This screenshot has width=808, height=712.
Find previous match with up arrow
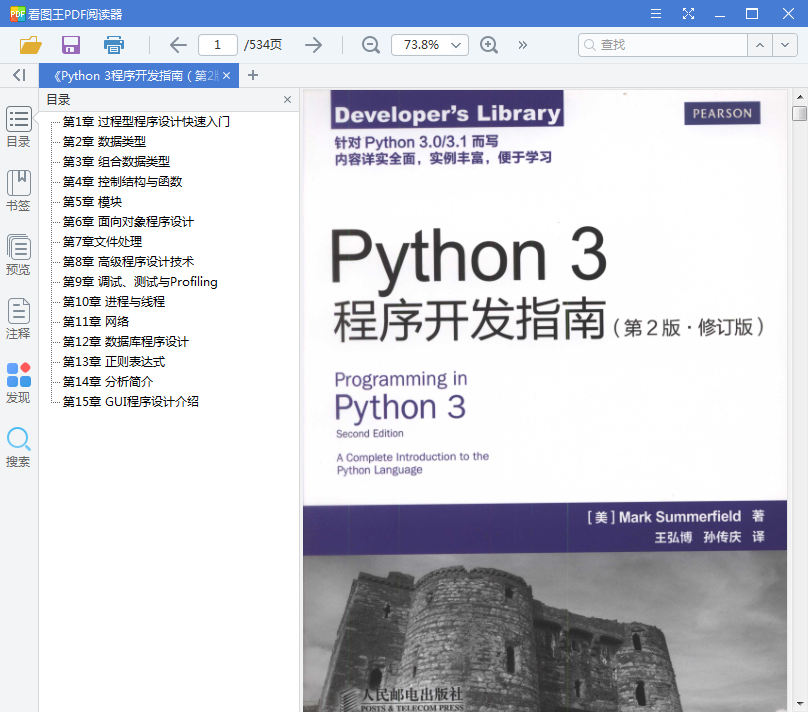(760, 45)
